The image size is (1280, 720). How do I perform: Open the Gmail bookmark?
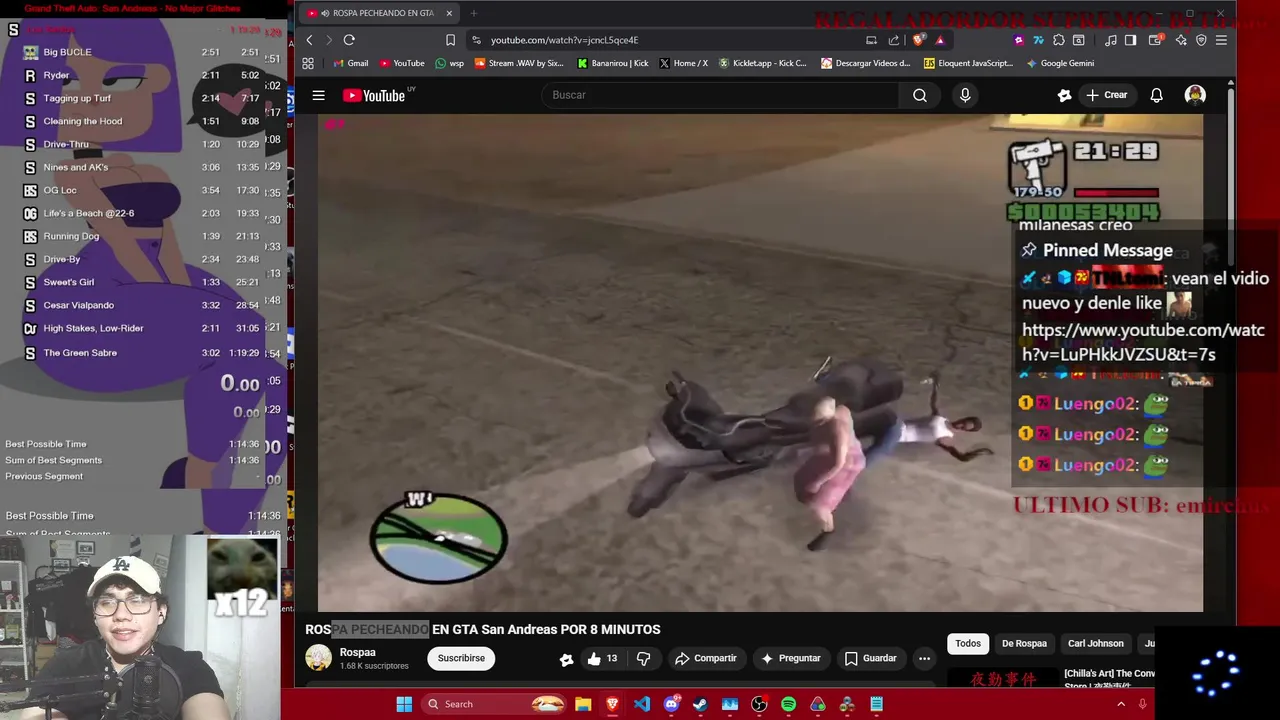pyautogui.click(x=350, y=63)
